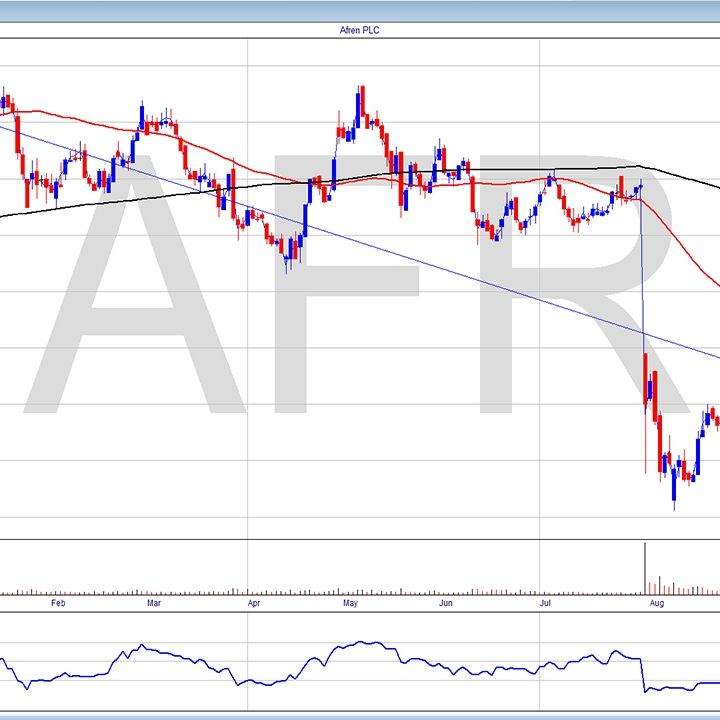The height and width of the screenshot is (720, 720).
Task: Select the Feb label on date axis
Action: tap(57, 604)
